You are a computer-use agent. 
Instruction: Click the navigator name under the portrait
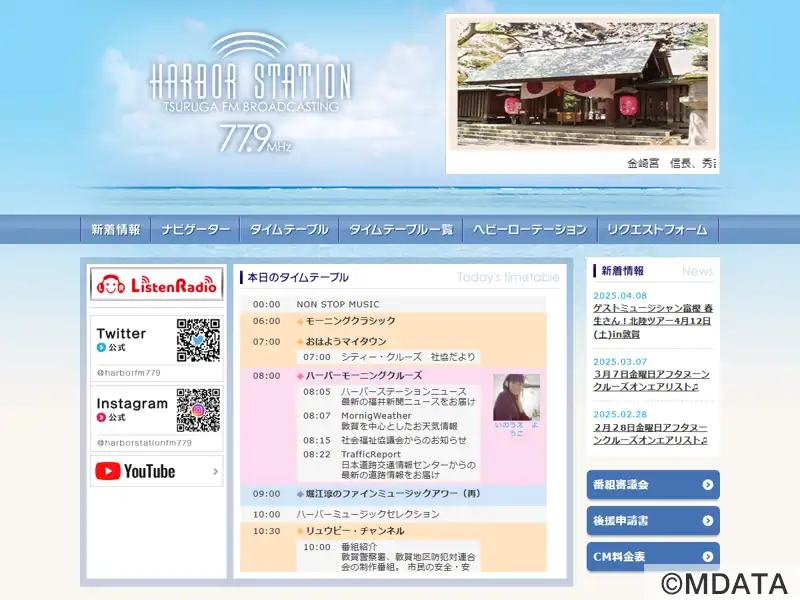pos(516,429)
